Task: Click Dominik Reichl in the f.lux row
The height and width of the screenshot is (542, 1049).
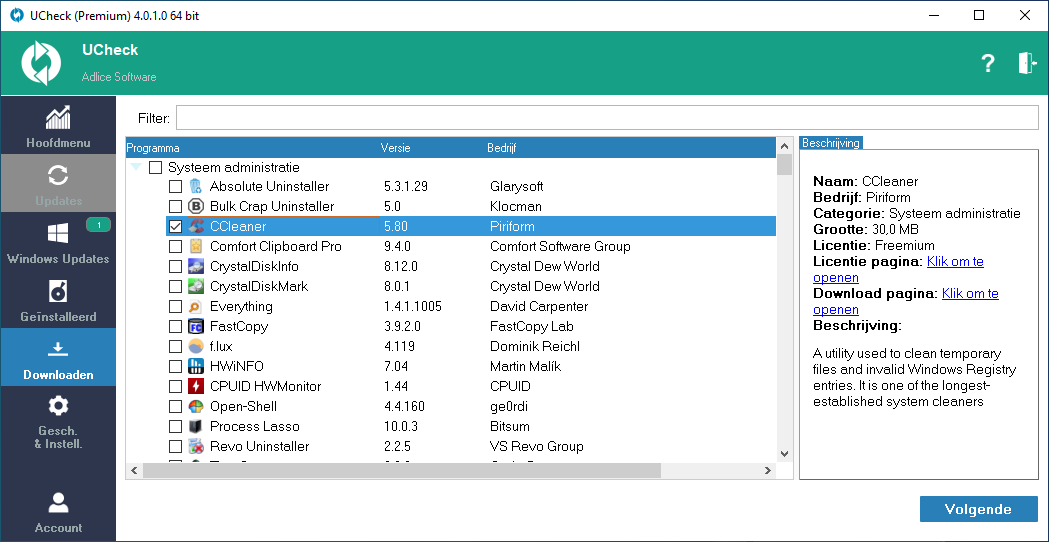Action: point(535,347)
